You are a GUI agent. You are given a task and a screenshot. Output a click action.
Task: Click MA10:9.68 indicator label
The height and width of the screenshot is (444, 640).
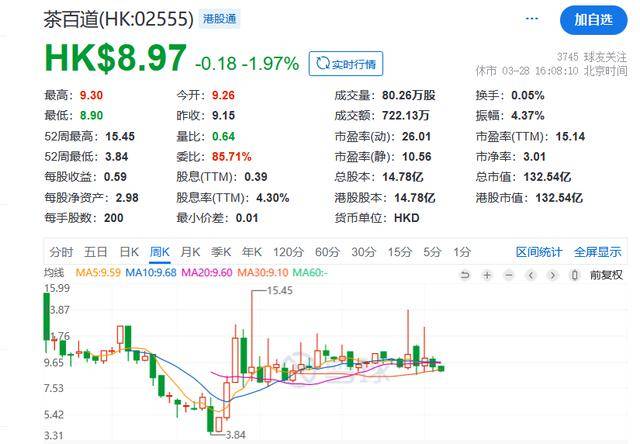pyautogui.click(x=151, y=272)
